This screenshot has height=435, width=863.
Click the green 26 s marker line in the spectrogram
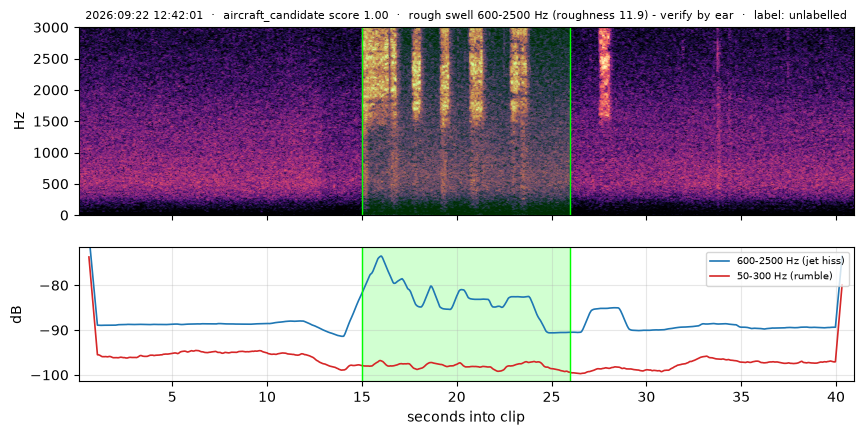(570, 121)
